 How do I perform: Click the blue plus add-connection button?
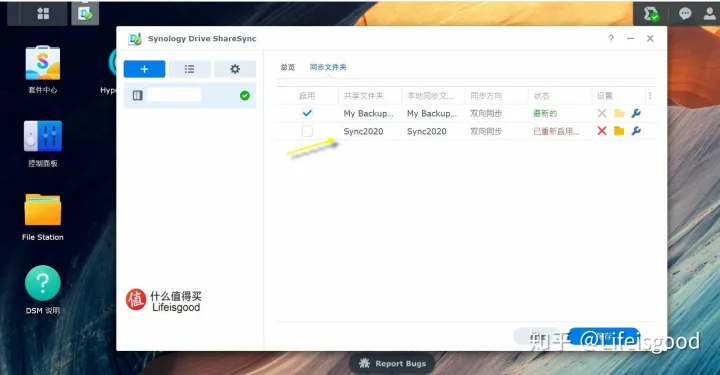click(x=144, y=69)
